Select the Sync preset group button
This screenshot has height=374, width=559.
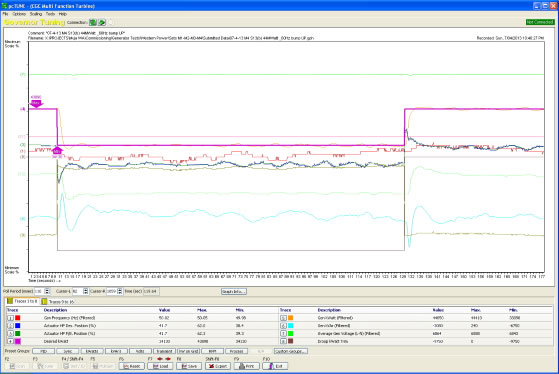pyautogui.click(x=68, y=351)
